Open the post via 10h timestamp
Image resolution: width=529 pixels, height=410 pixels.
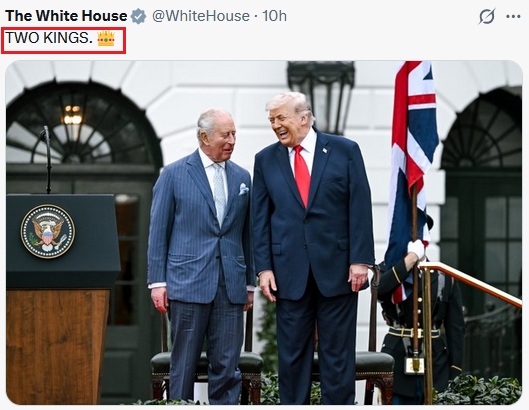(274, 16)
